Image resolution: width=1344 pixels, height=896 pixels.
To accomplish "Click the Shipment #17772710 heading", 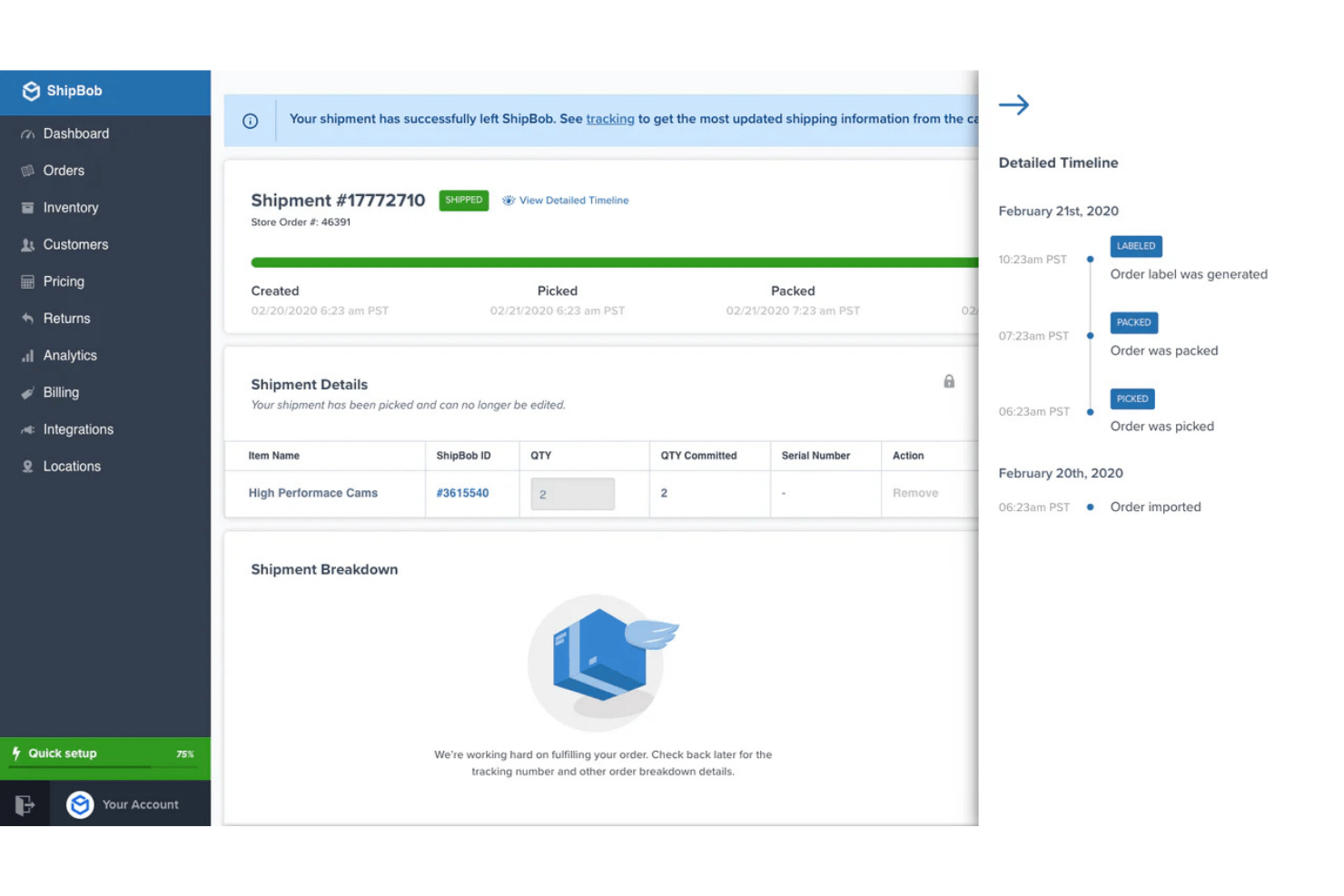I will tap(338, 201).
